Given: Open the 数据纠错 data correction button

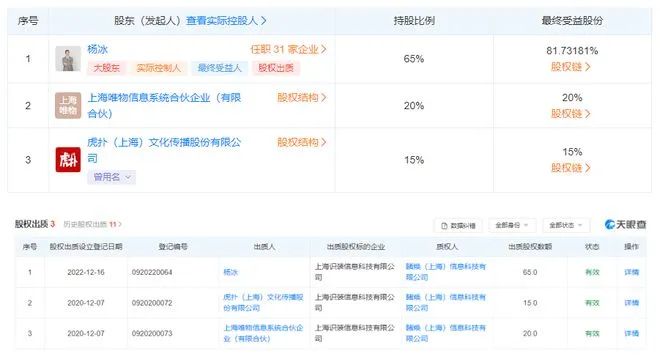Looking at the screenshot, I should pos(458,226).
